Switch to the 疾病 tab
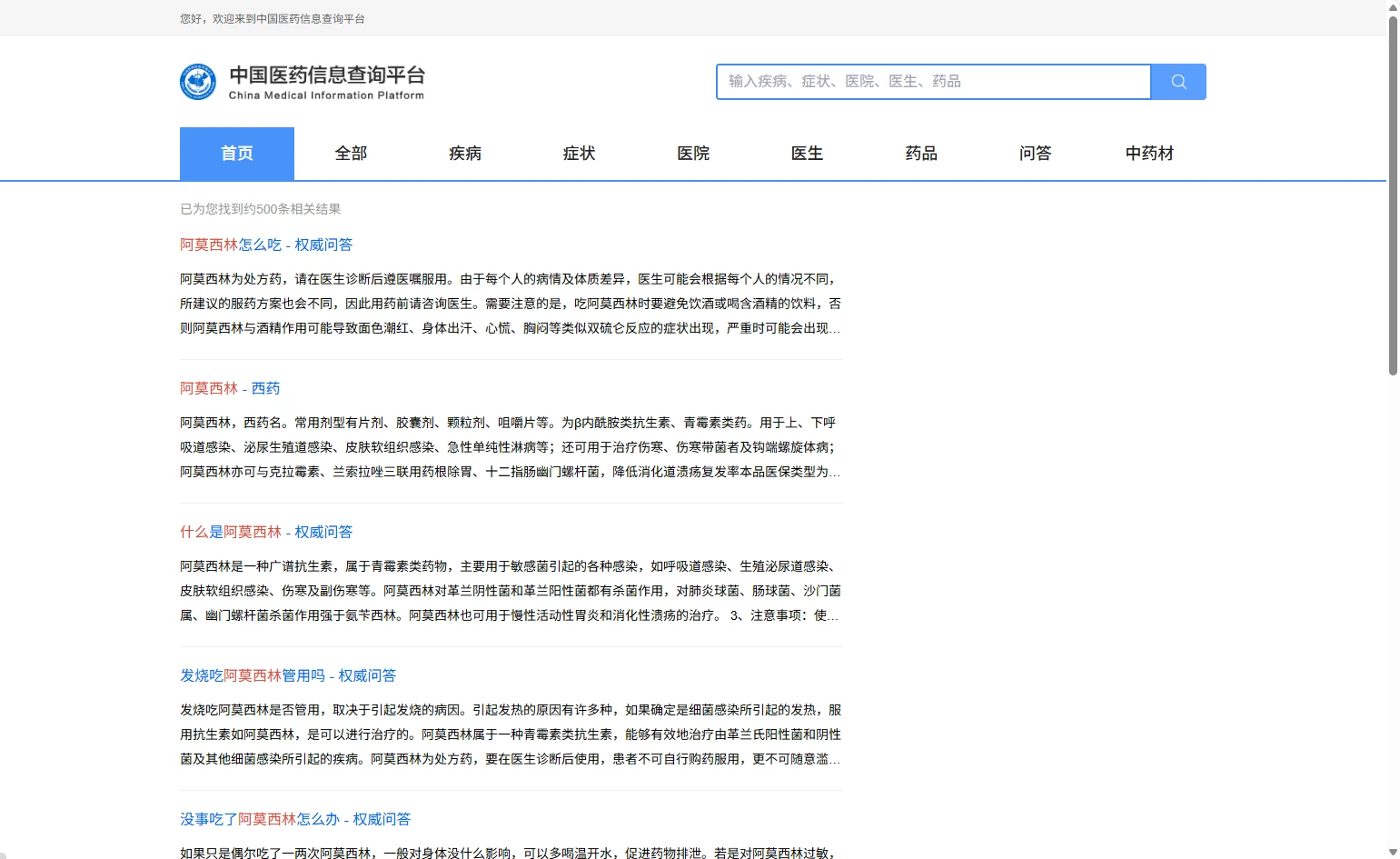This screenshot has height=859, width=1400. [x=465, y=154]
